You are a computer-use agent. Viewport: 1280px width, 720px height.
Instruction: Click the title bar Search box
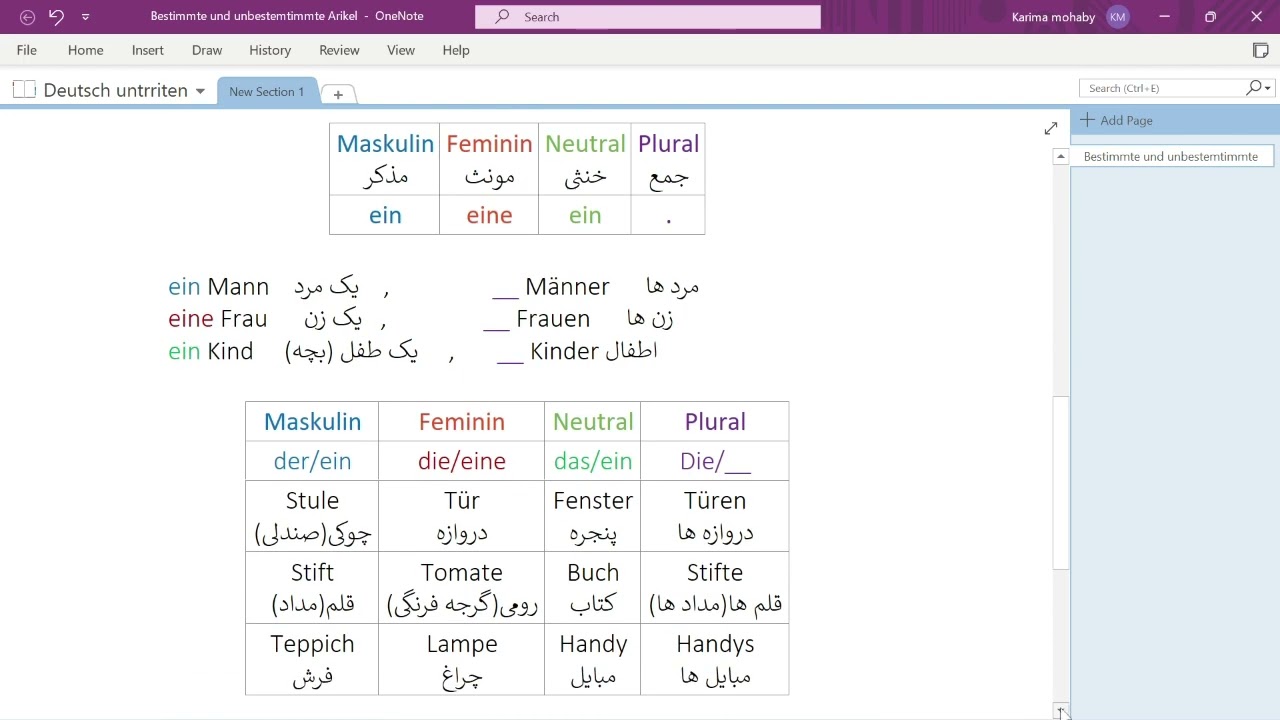tap(648, 17)
